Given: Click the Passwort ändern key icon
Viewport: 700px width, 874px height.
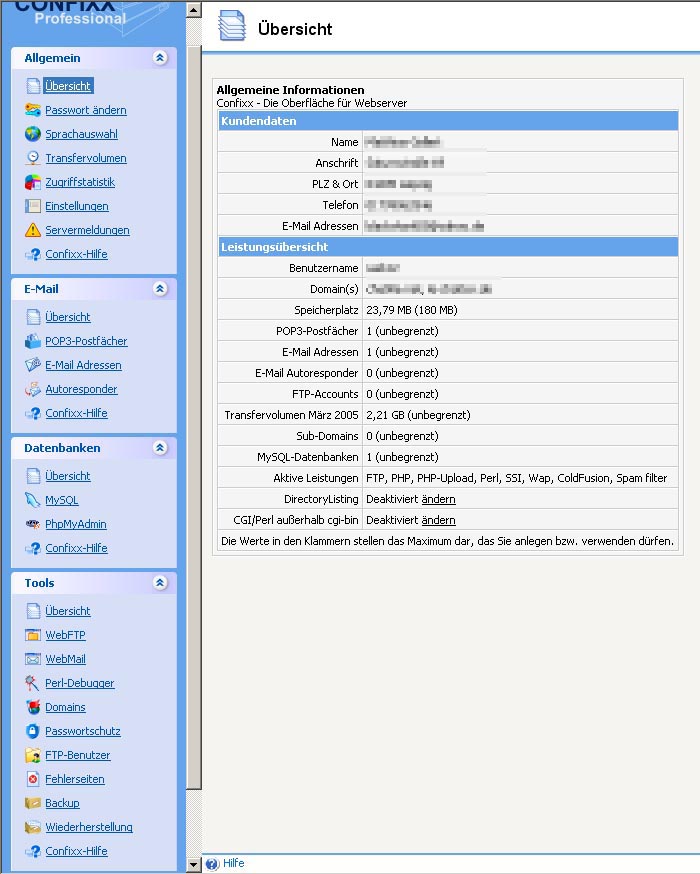Looking at the screenshot, I should [33, 110].
